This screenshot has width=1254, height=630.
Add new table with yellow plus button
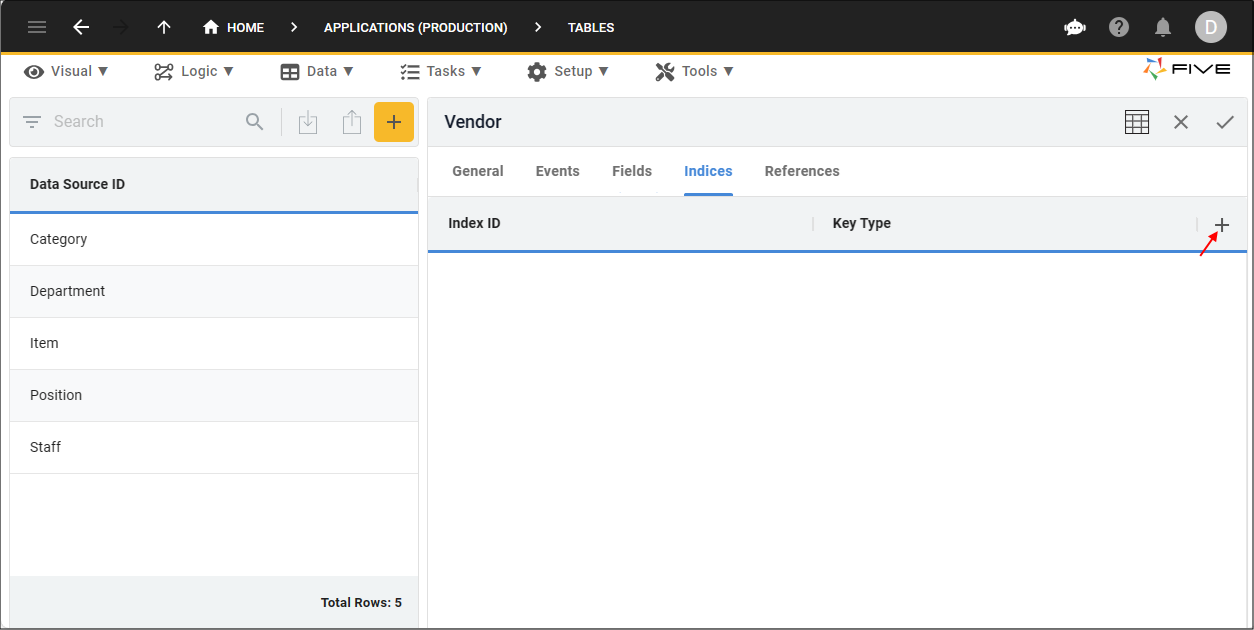[x=394, y=122]
